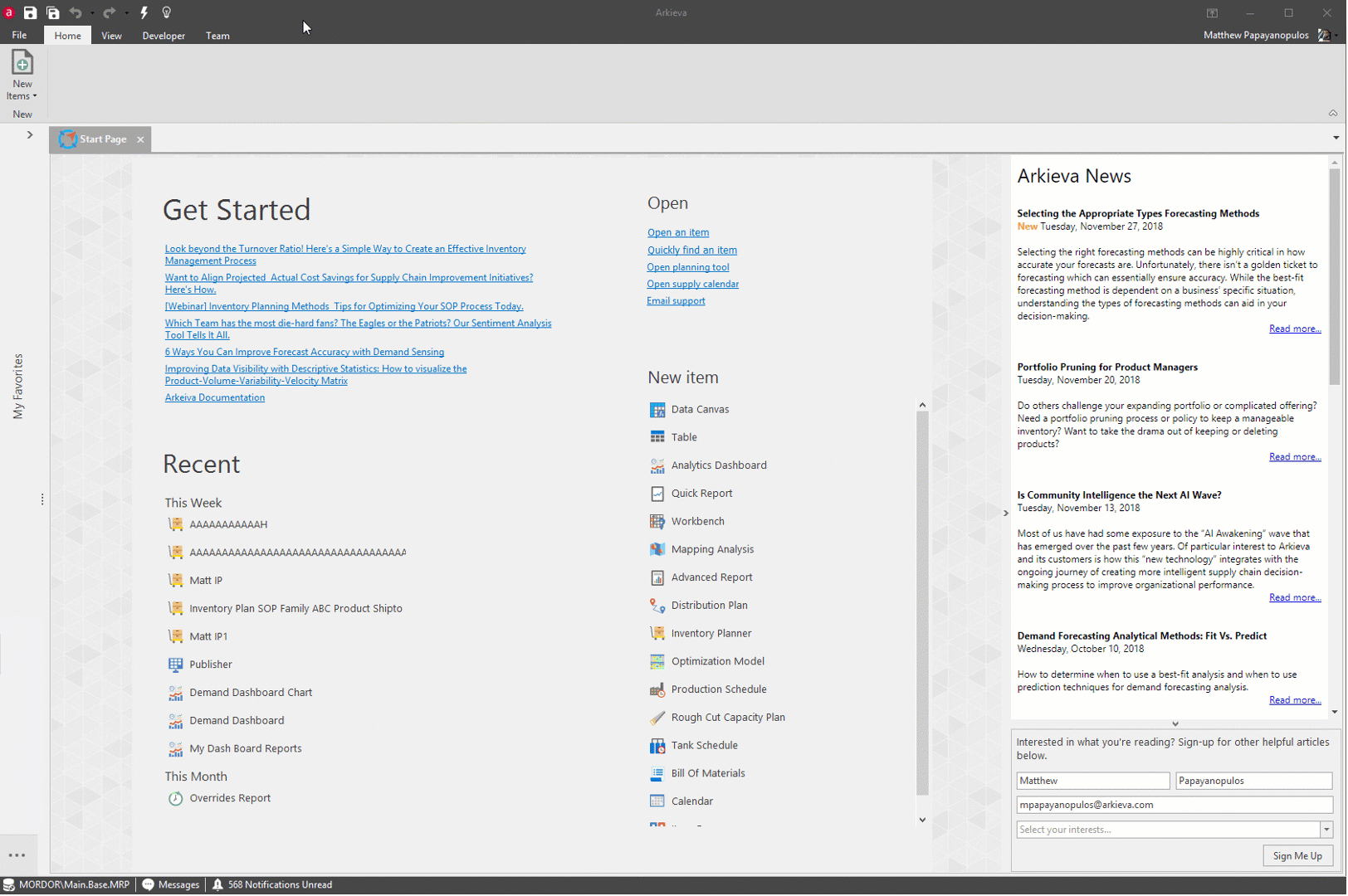The width and height of the screenshot is (1348, 896).
Task: Click the New item list scroll down arrow
Action: [921, 820]
